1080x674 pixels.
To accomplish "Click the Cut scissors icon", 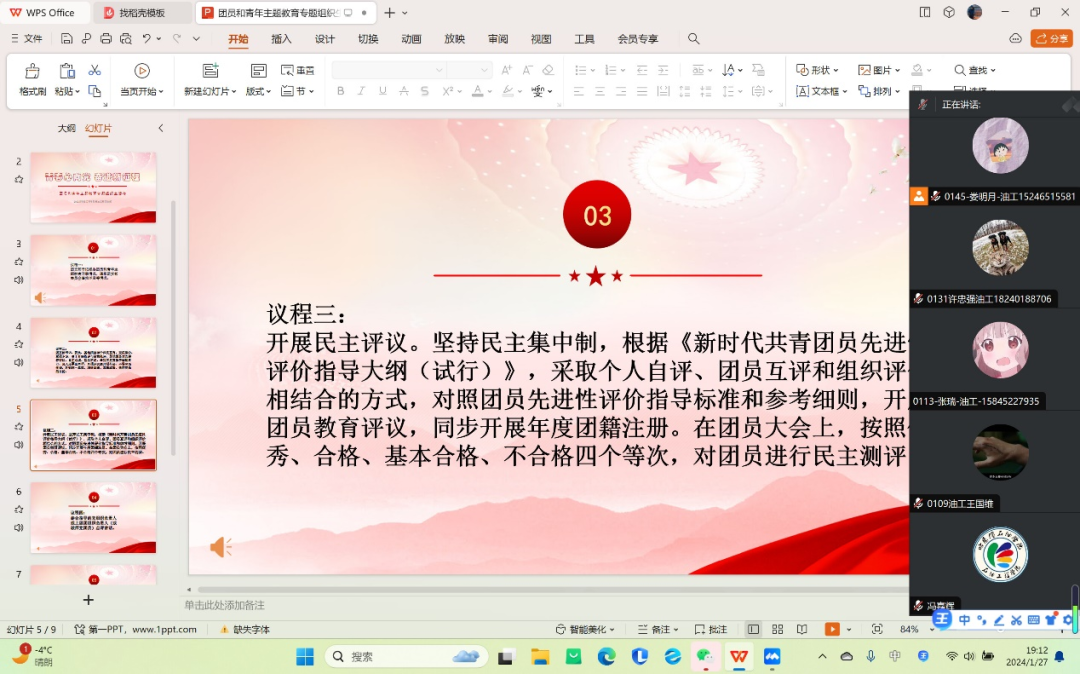I will (x=95, y=71).
